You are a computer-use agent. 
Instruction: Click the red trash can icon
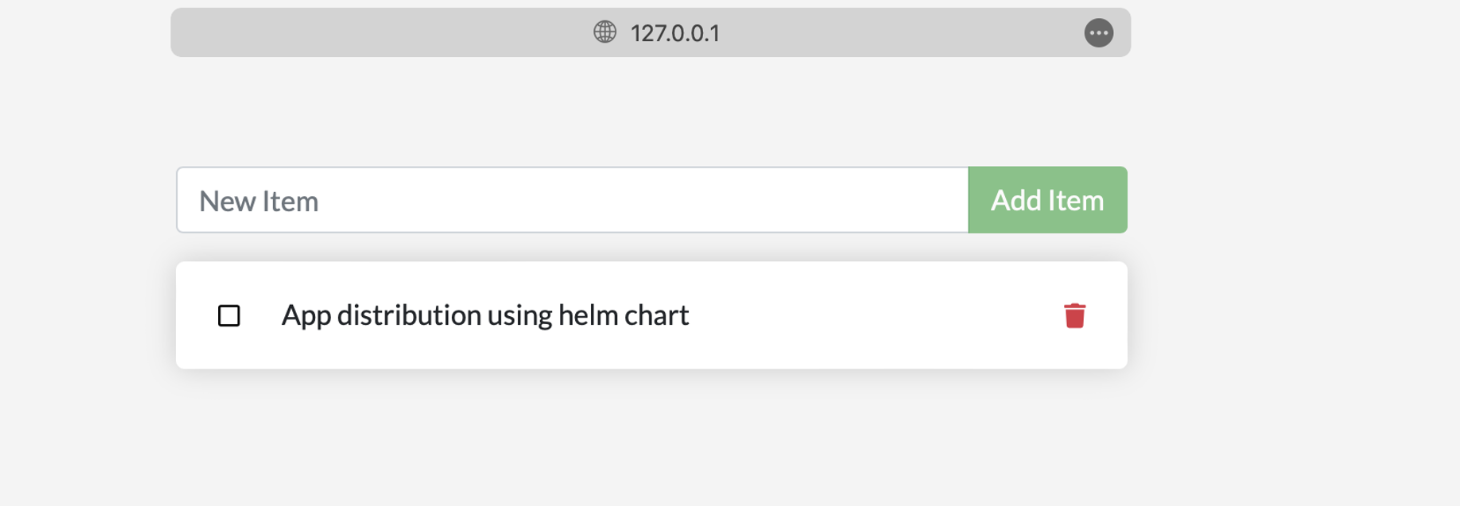(1074, 316)
